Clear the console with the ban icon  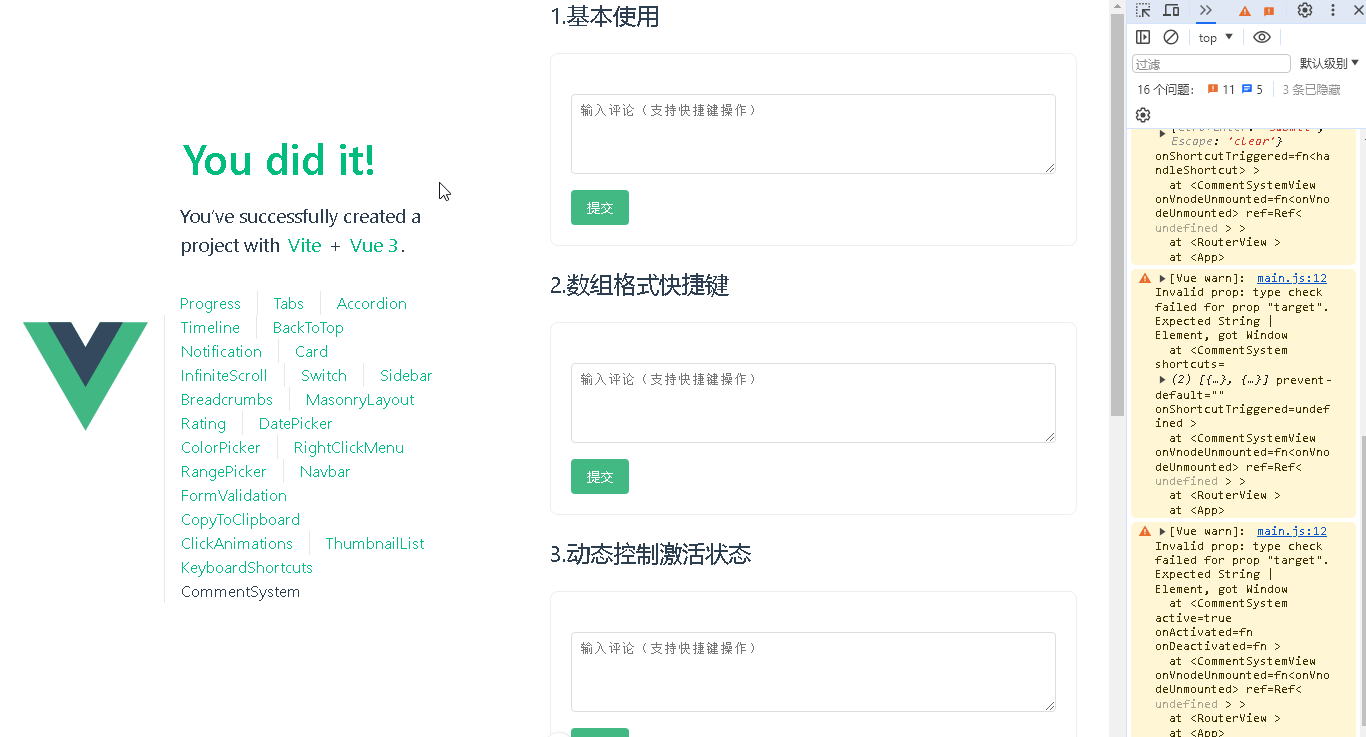click(1171, 37)
